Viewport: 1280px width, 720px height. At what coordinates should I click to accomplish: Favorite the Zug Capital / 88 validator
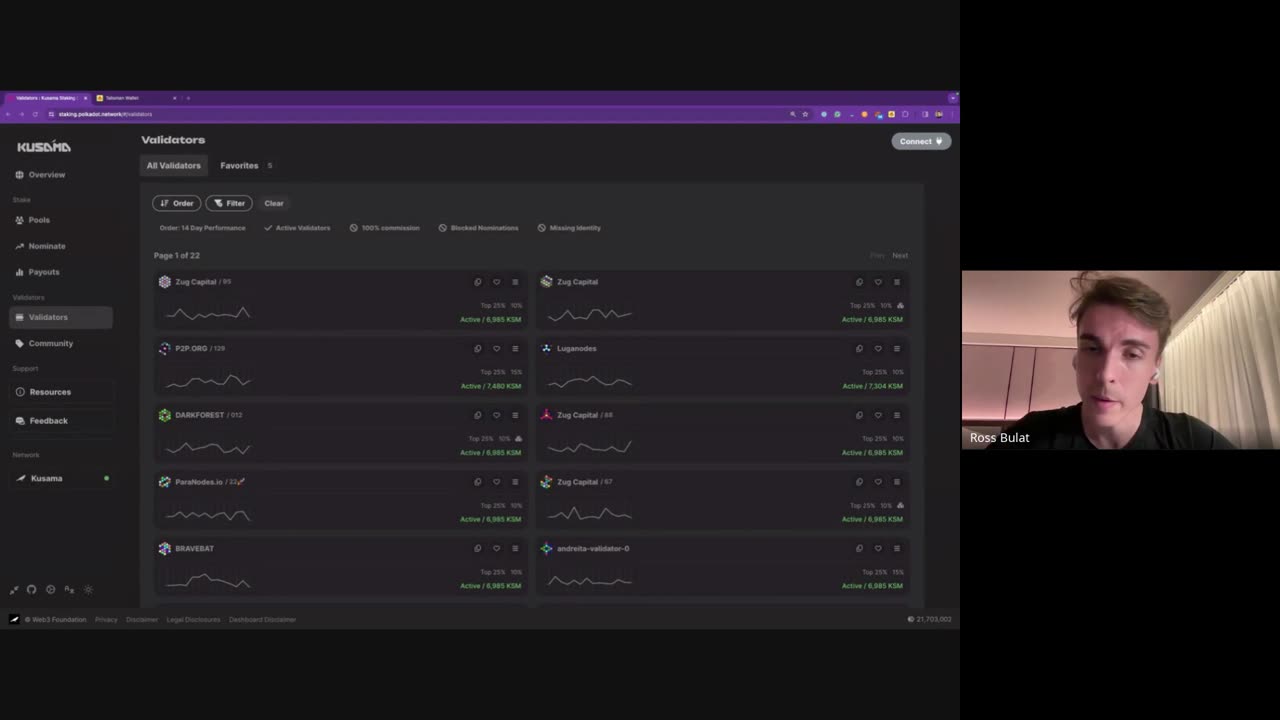click(878, 415)
